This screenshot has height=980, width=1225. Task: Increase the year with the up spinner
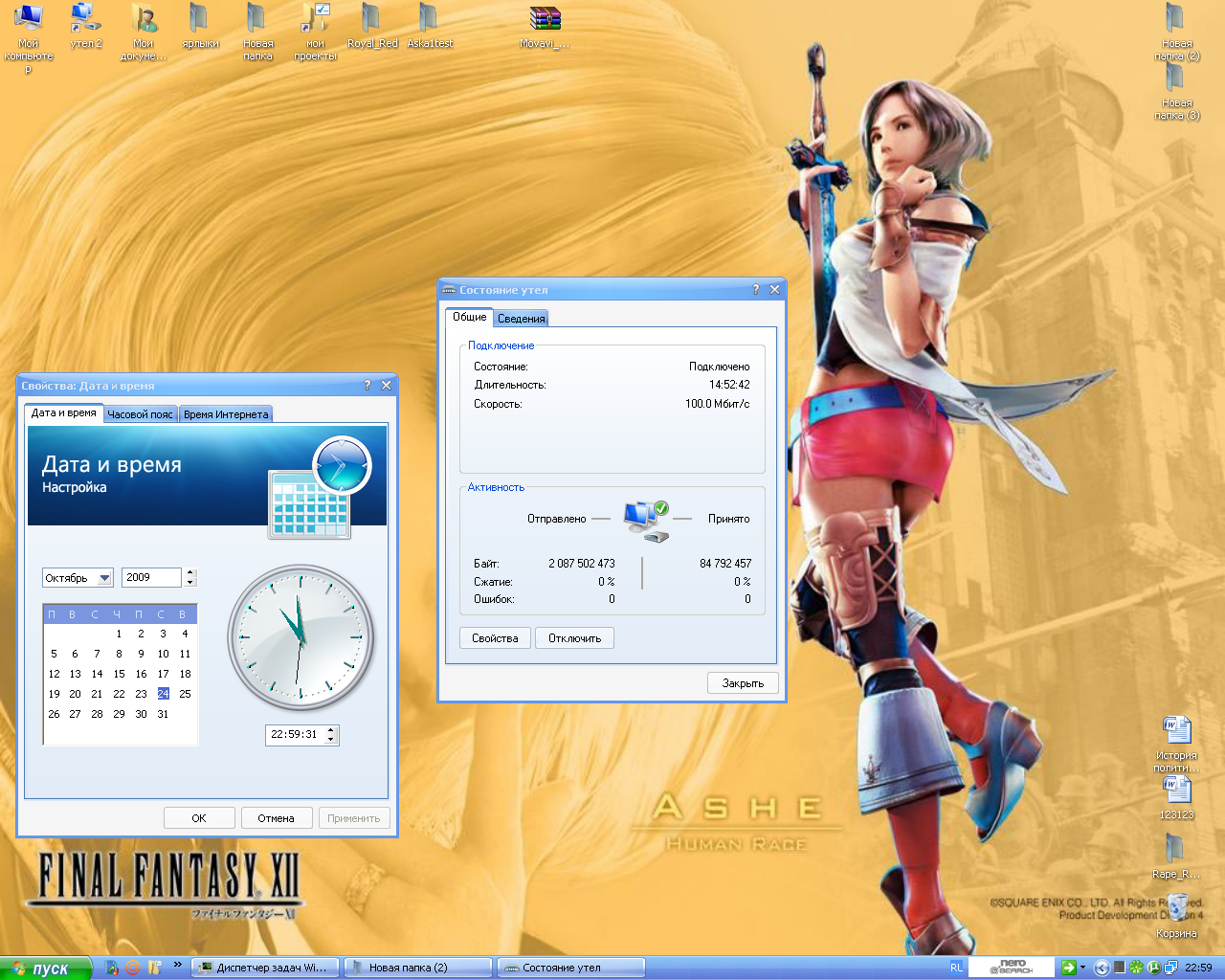(x=190, y=572)
